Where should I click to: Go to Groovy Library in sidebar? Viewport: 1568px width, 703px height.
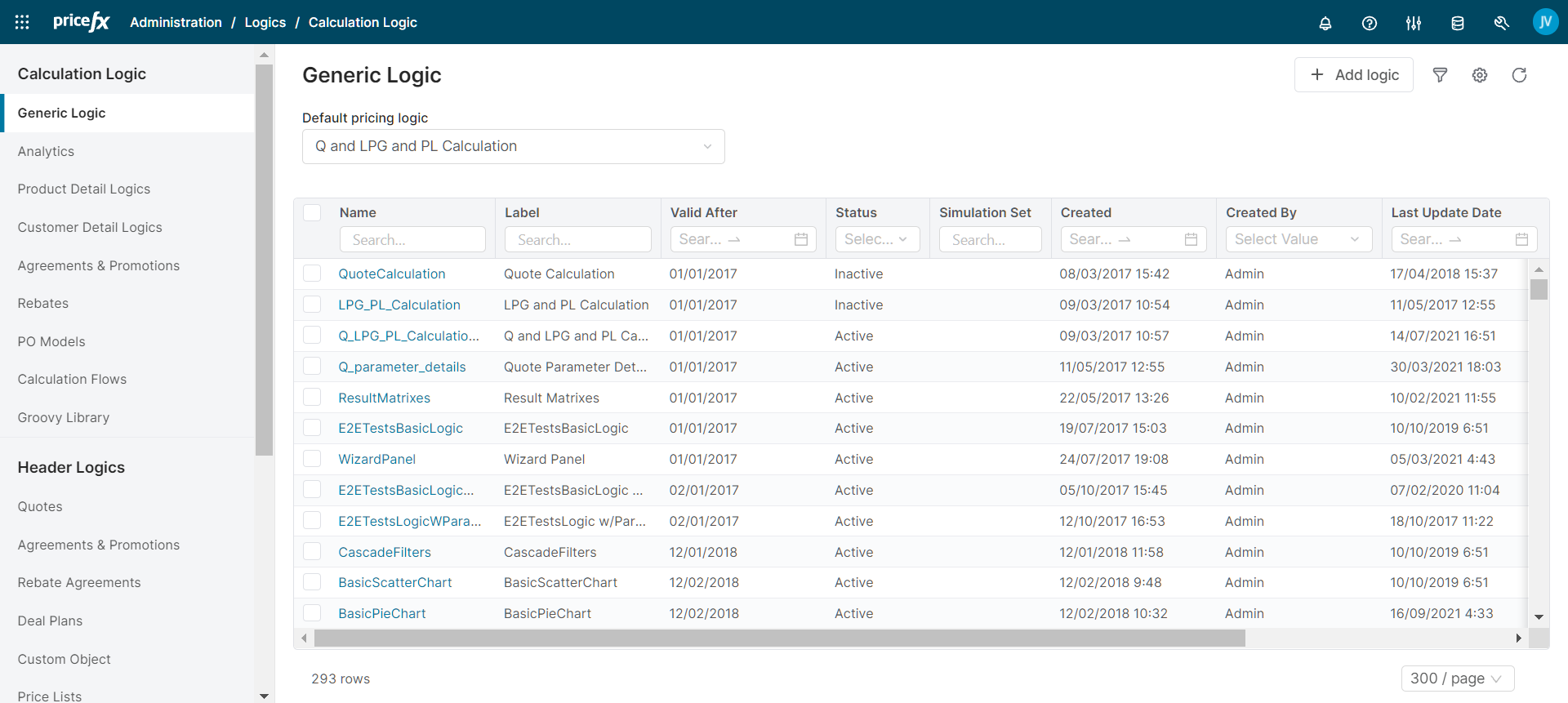pyautogui.click(x=64, y=417)
